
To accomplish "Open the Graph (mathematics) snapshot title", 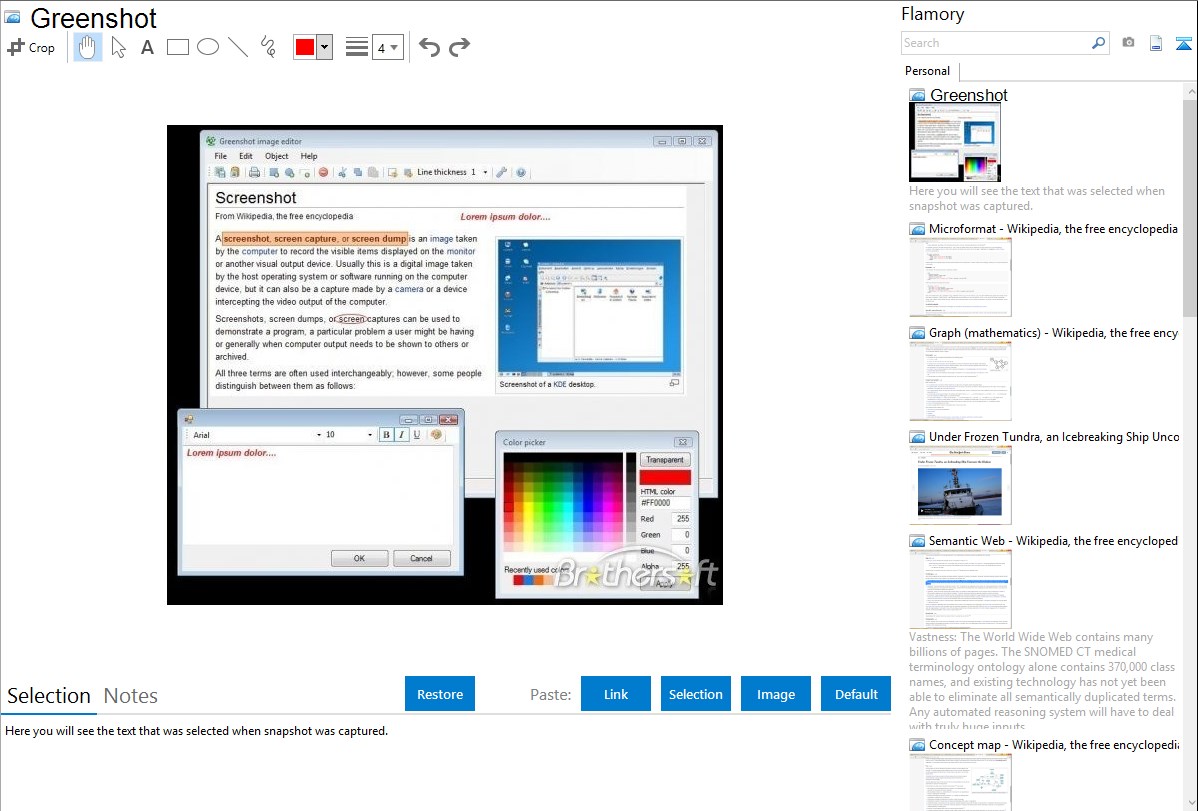I will [1053, 333].
